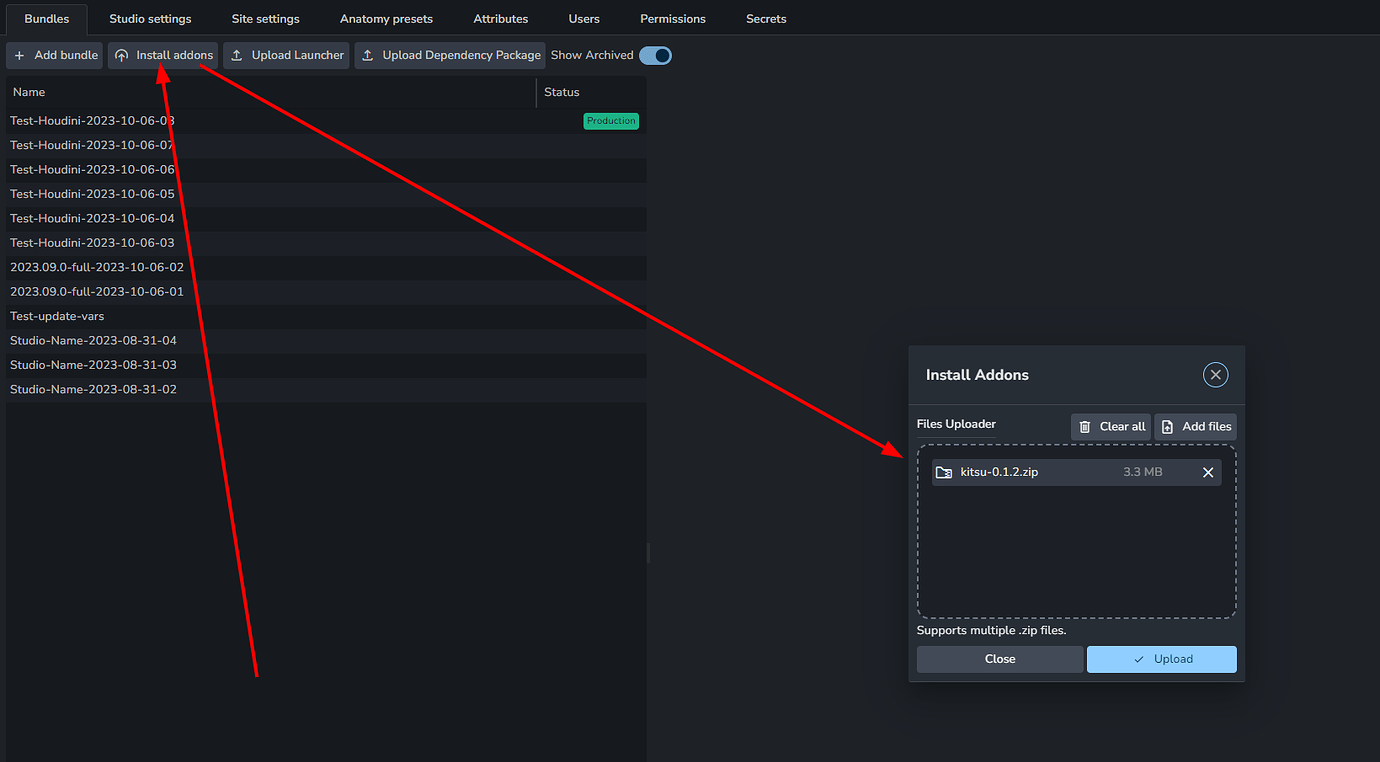Click the upload arrow icon on Upload Launcher

coord(235,55)
